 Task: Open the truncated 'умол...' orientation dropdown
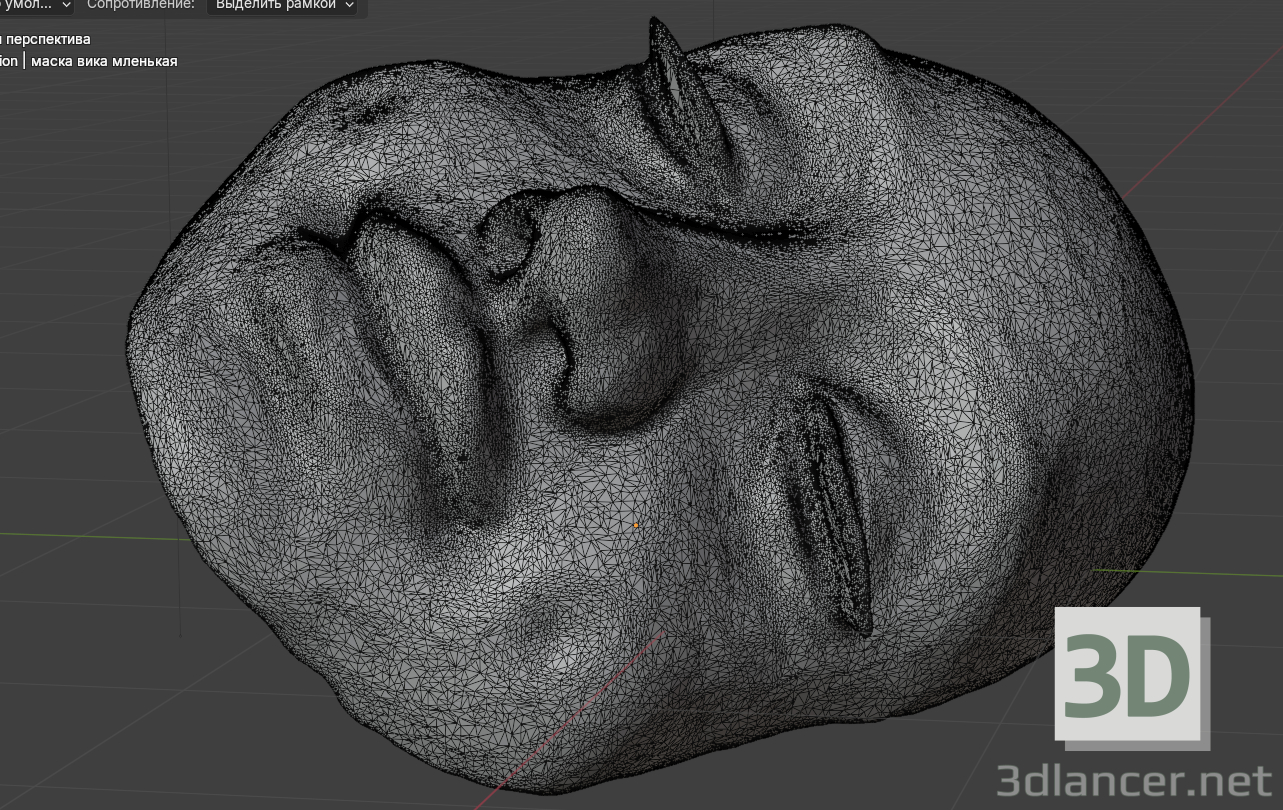[x=35, y=5]
